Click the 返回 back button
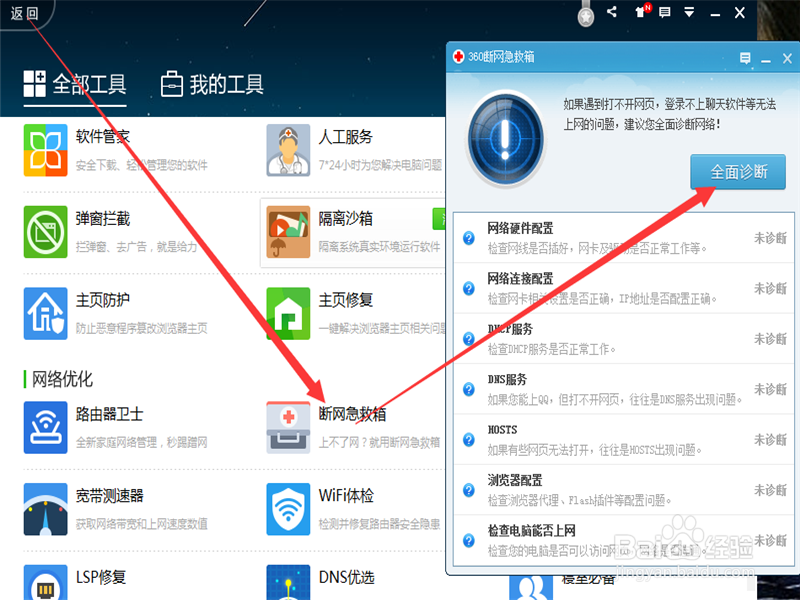 [x=26, y=14]
